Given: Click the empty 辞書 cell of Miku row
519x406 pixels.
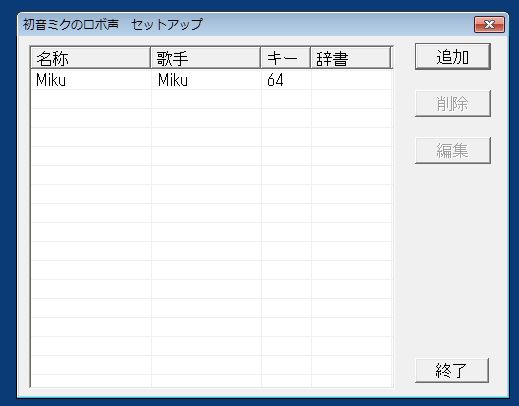Looking at the screenshot, I should [x=352, y=80].
